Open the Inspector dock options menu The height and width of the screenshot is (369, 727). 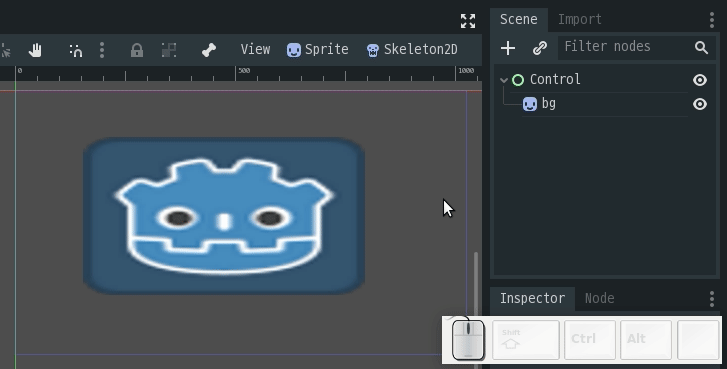point(712,299)
